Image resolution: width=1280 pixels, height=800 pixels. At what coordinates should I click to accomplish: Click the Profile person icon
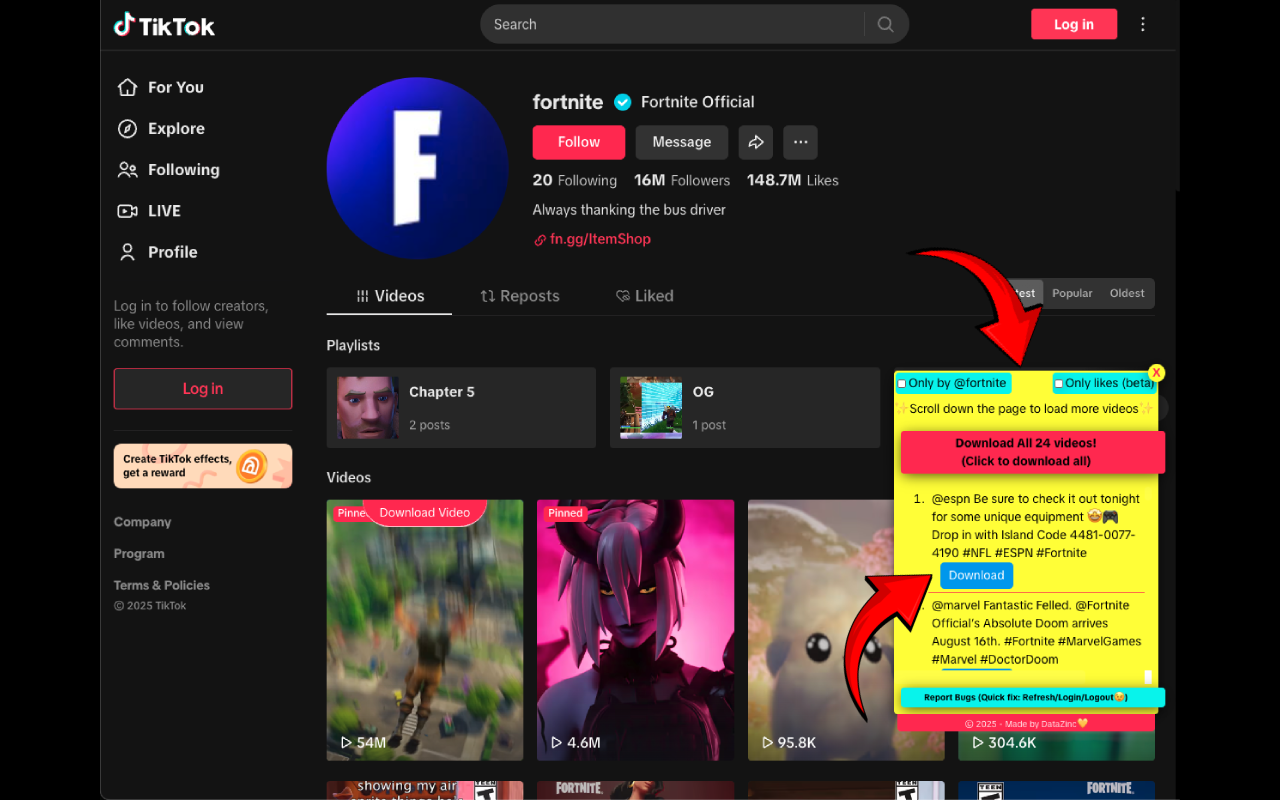(x=127, y=252)
